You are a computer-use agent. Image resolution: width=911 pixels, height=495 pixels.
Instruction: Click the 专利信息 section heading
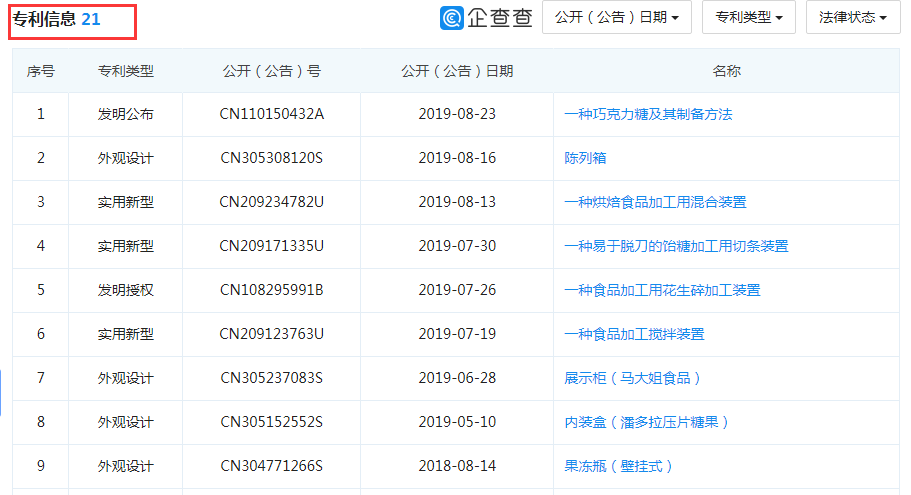click(45, 19)
